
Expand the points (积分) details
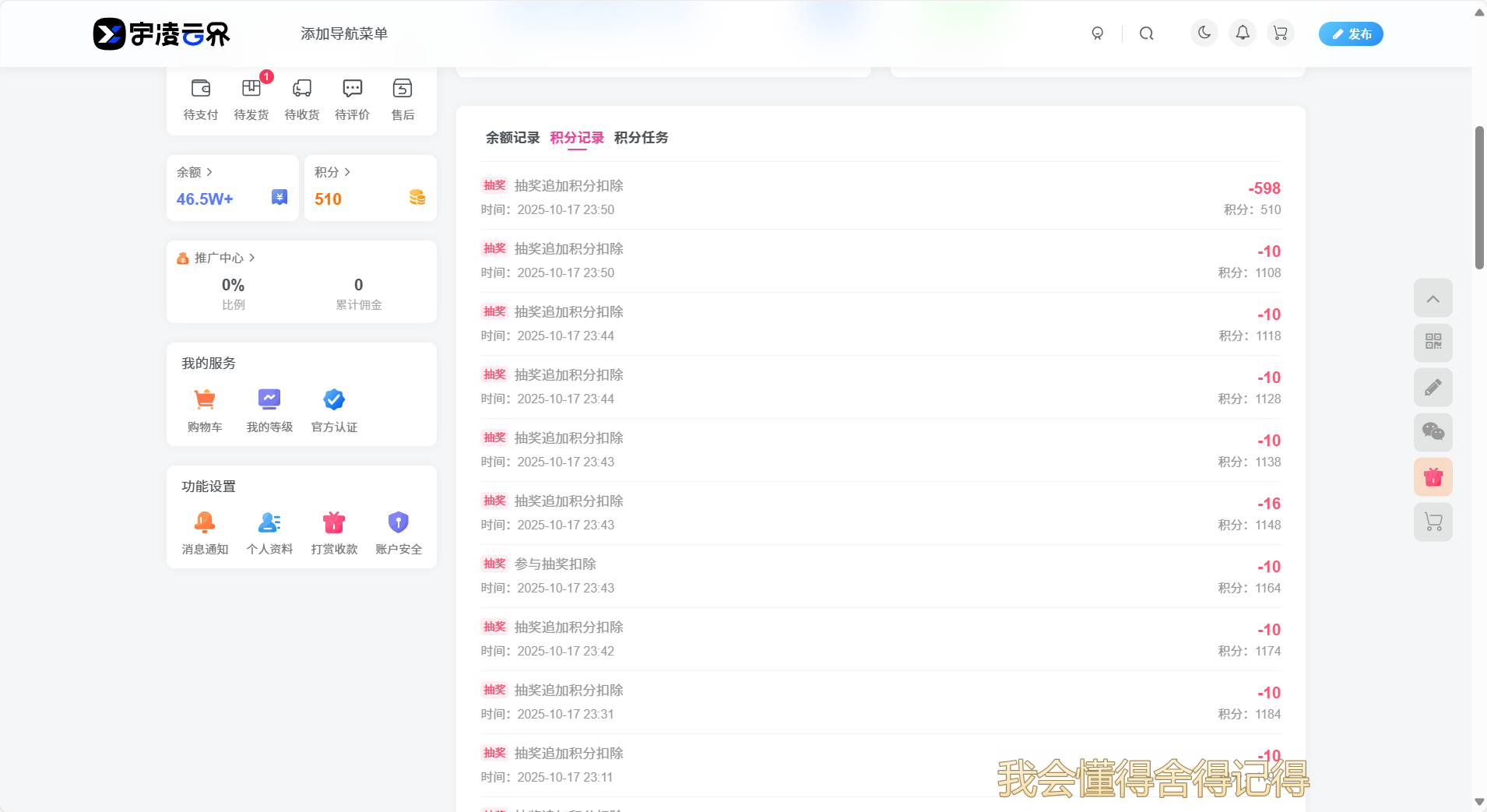(332, 172)
